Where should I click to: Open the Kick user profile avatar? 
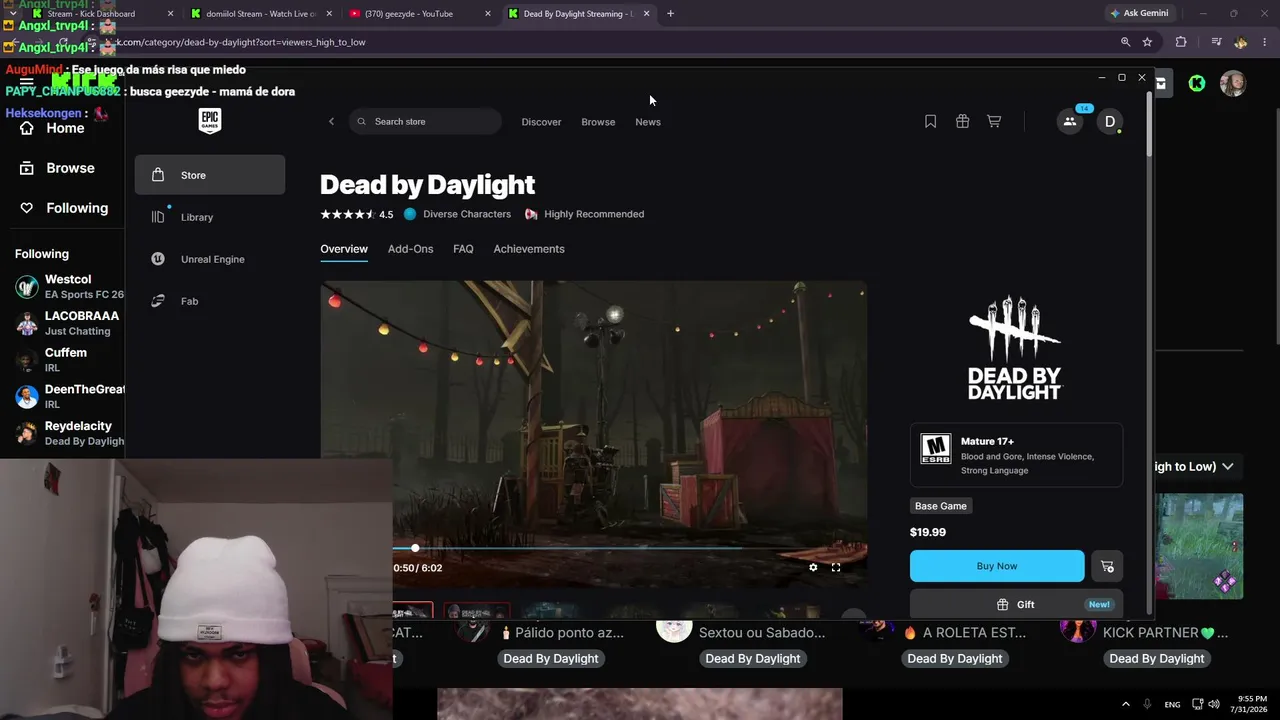coord(1233,83)
